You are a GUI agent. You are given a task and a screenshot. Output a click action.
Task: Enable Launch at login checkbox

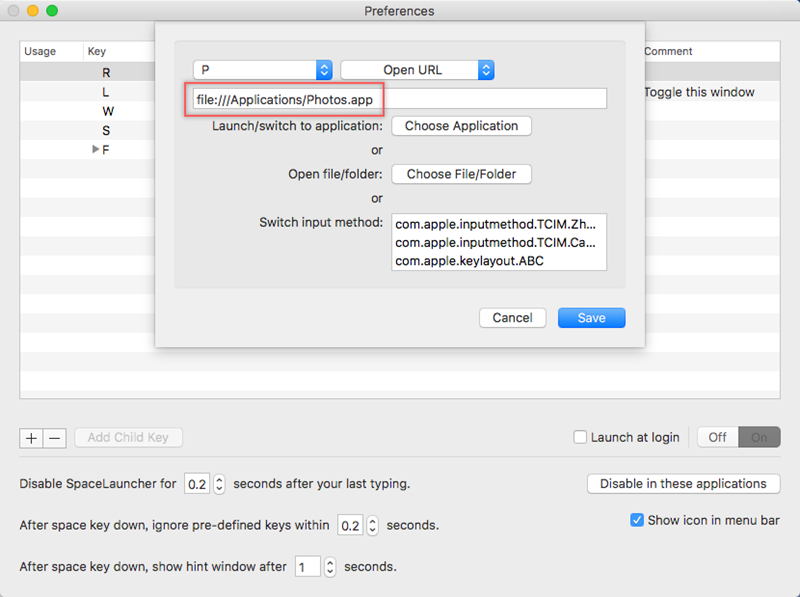[580, 437]
